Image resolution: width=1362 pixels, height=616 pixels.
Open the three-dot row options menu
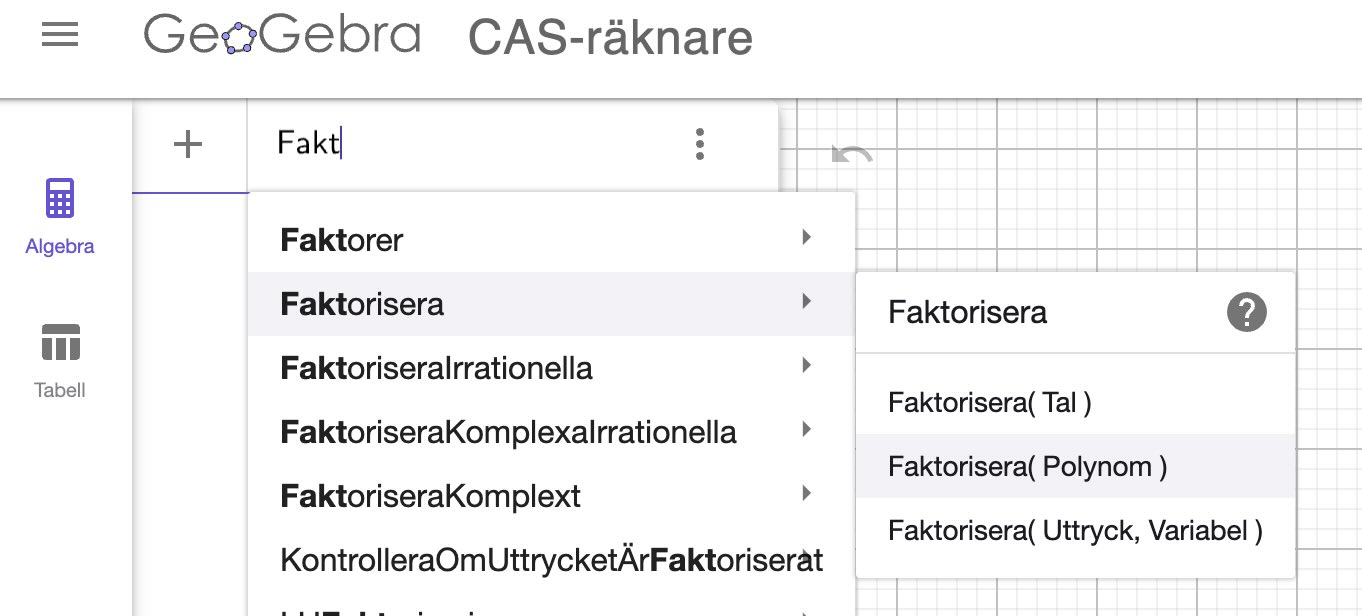click(699, 144)
